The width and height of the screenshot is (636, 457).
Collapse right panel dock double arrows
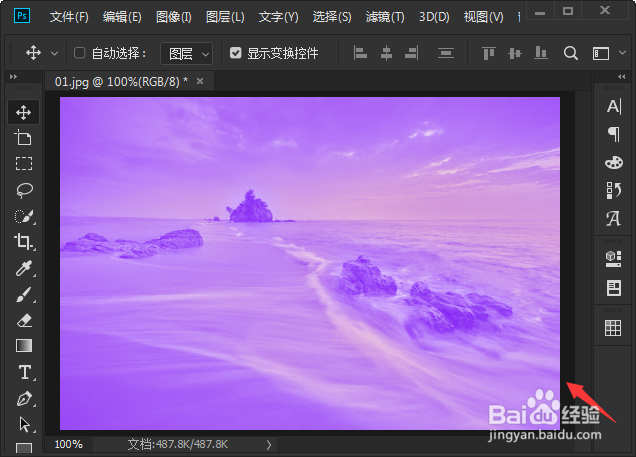[x=622, y=76]
